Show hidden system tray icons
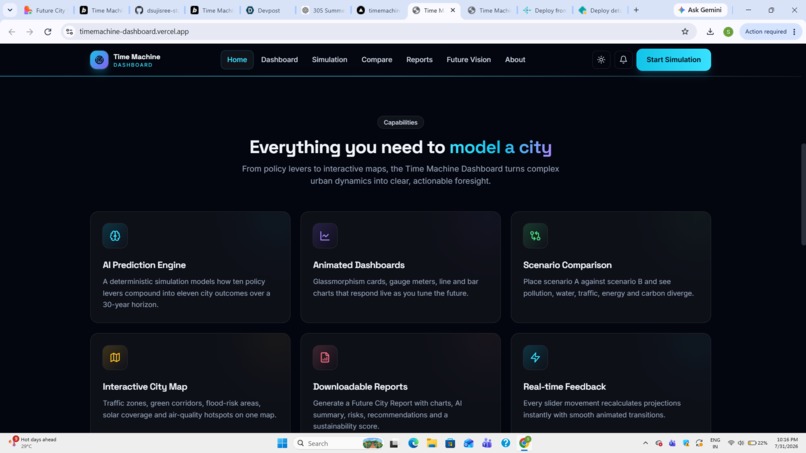This screenshot has width=806, height=453. tap(645, 443)
